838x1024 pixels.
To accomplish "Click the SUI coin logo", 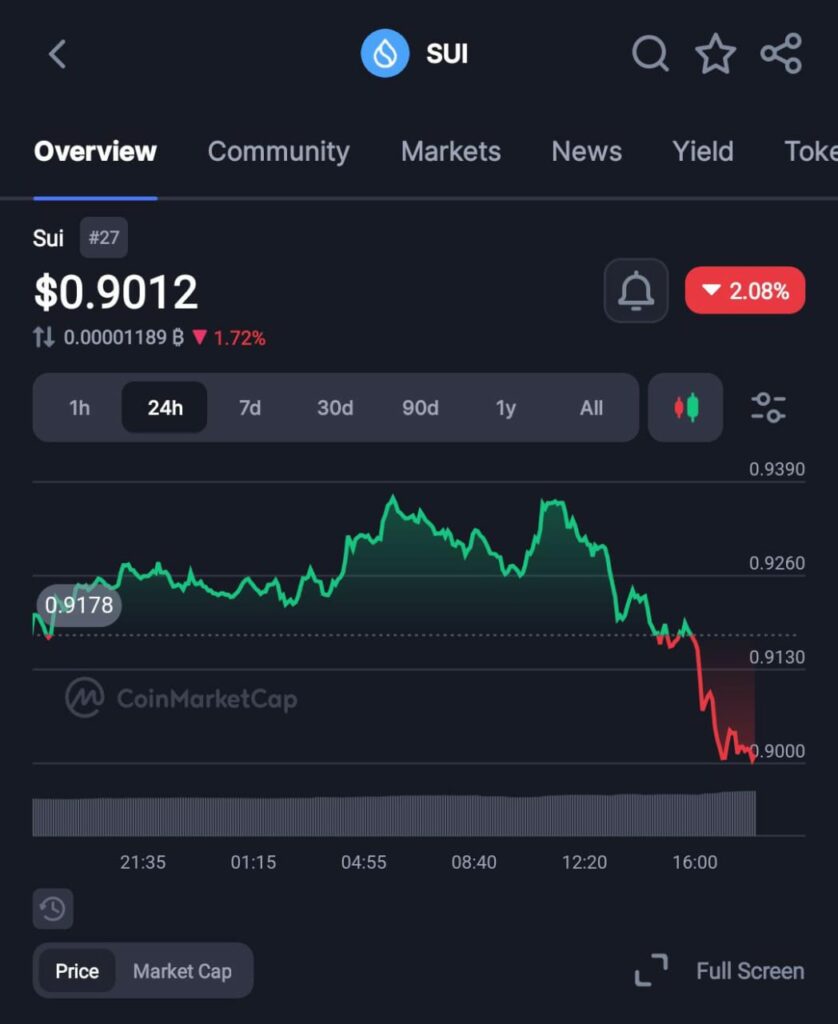I will tap(384, 54).
